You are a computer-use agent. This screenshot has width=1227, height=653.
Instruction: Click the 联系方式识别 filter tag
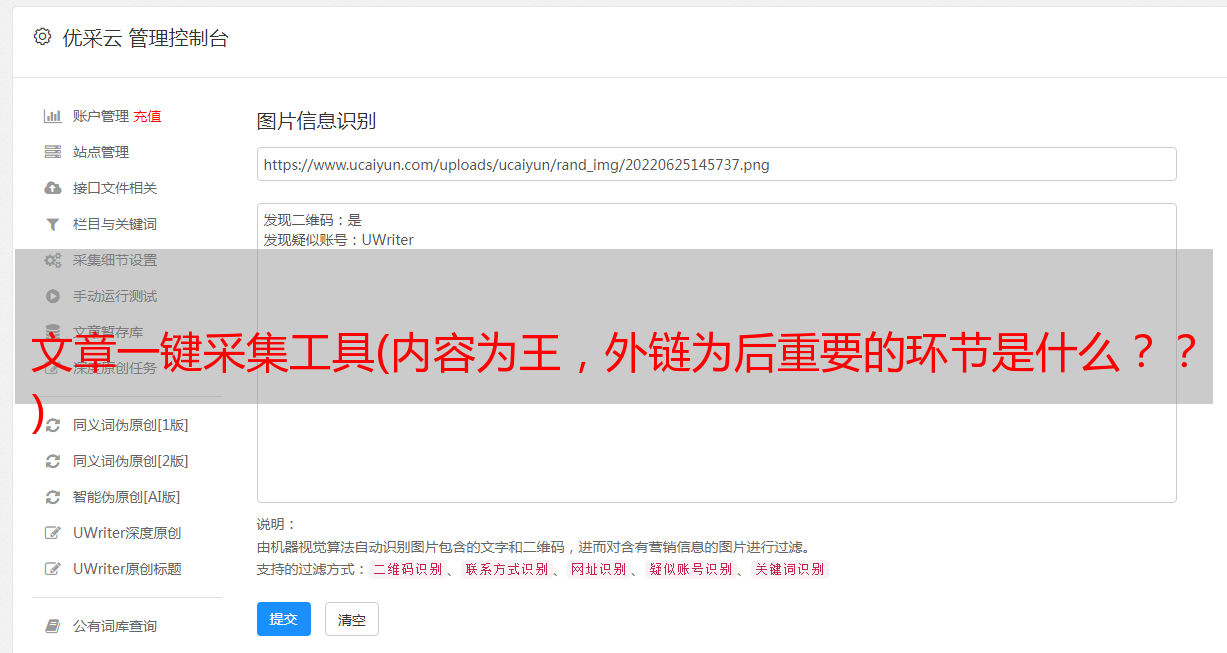click(507, 569)
